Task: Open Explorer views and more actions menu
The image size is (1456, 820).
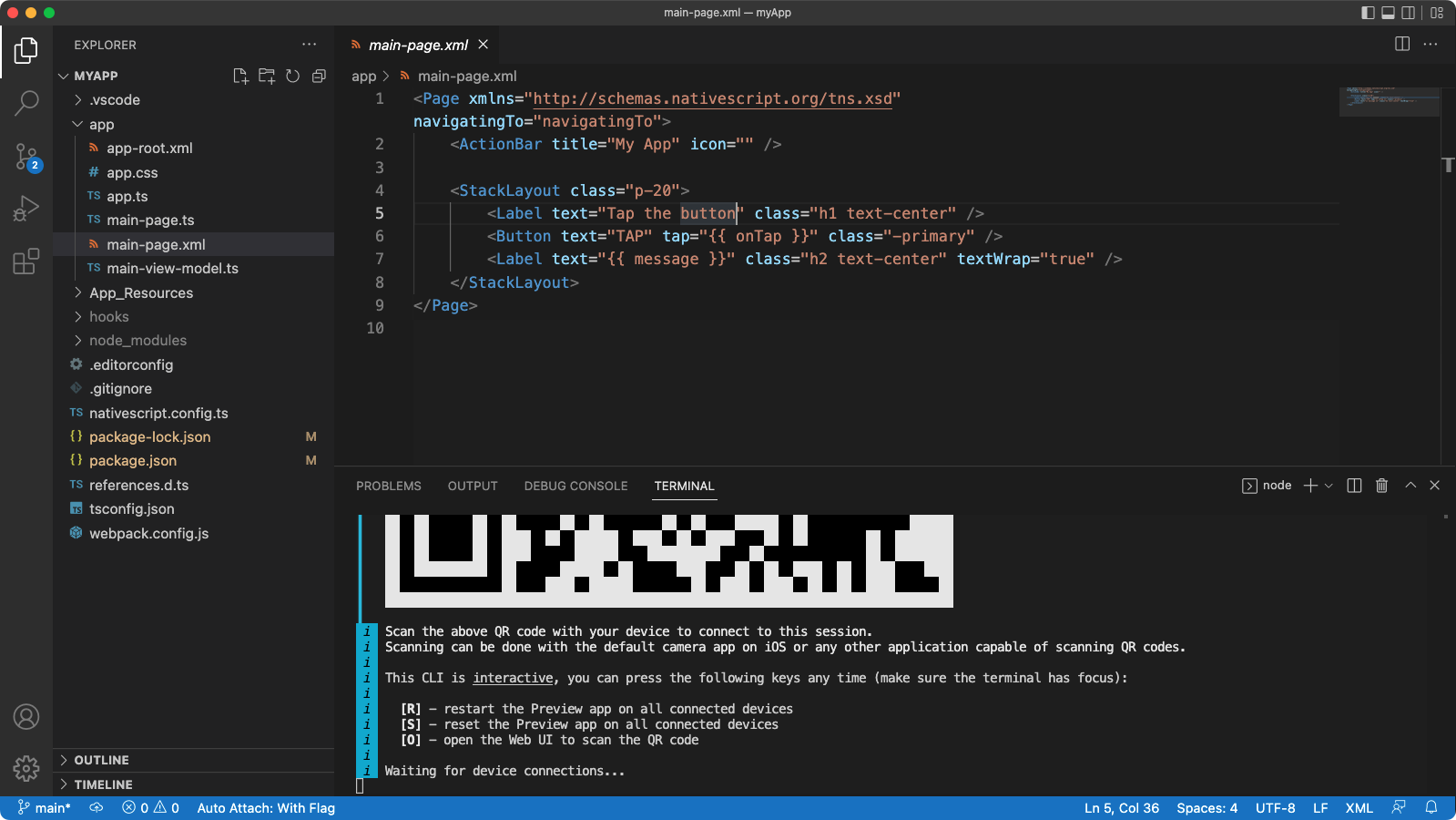Action: coord(310,45)
